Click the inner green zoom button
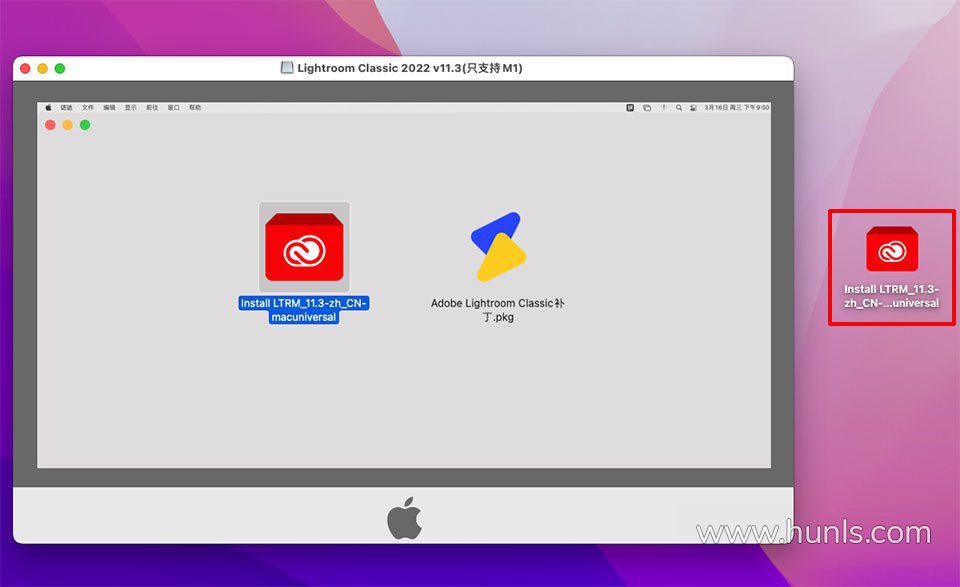This screenshot has width=960, height=587. point(85,125)
